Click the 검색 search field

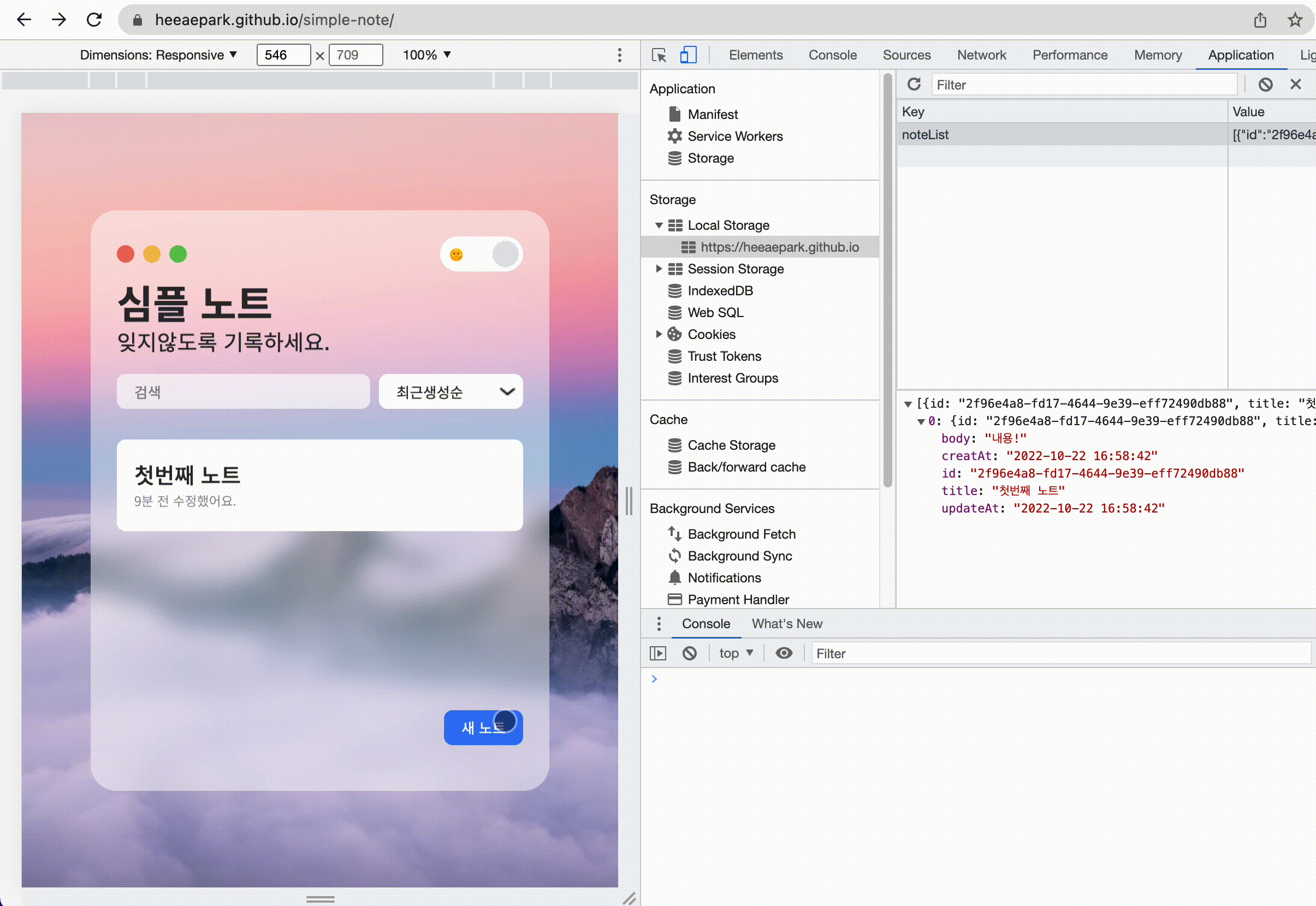click(243, 392)
